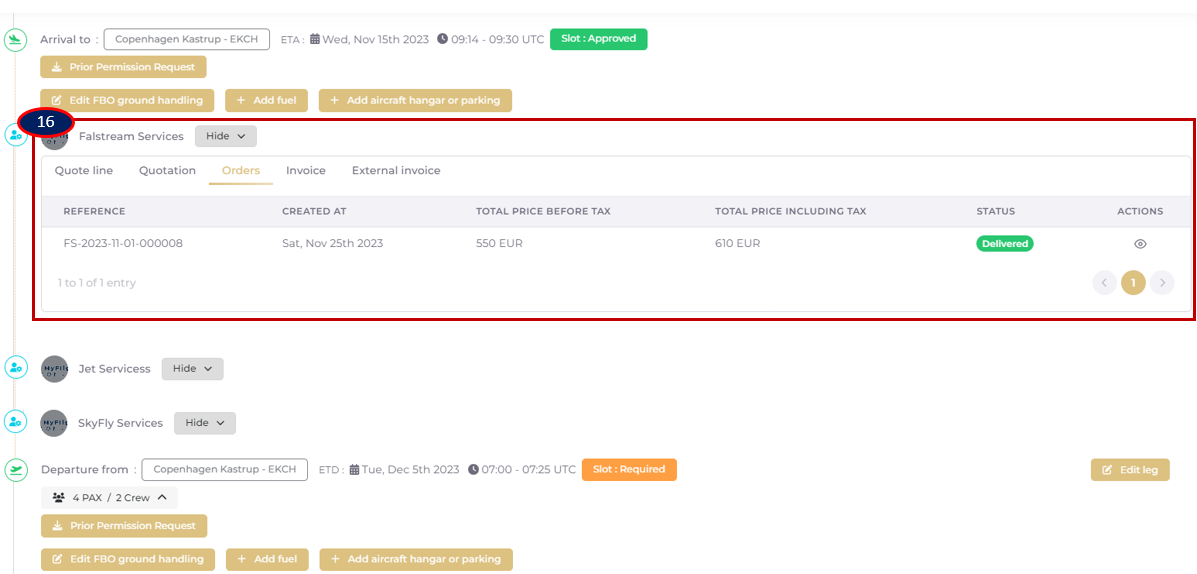Click arrival Prior Permission Request button
This screenshot has width=1197, height=574.
coord(124,67)
